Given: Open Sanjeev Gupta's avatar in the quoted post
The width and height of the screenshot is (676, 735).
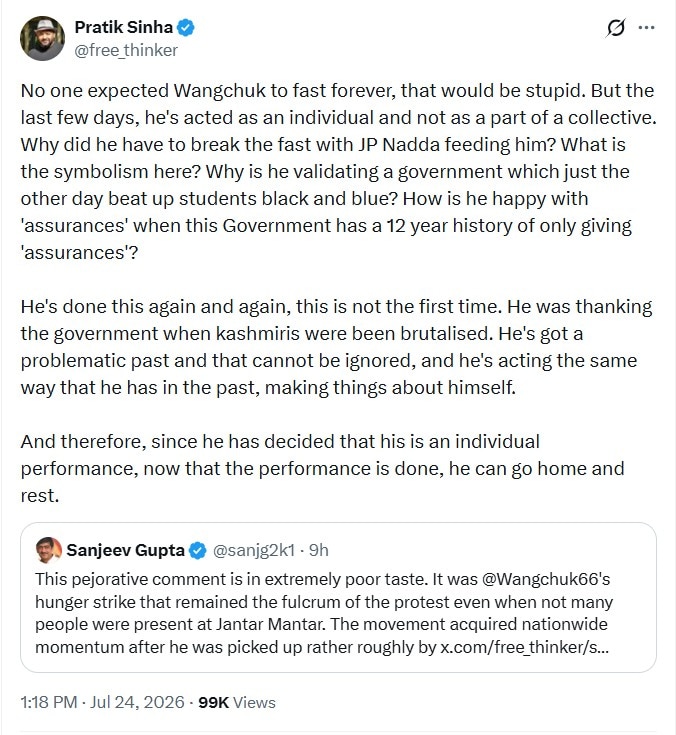Looking at the screenshot, I should coord(48,550).
